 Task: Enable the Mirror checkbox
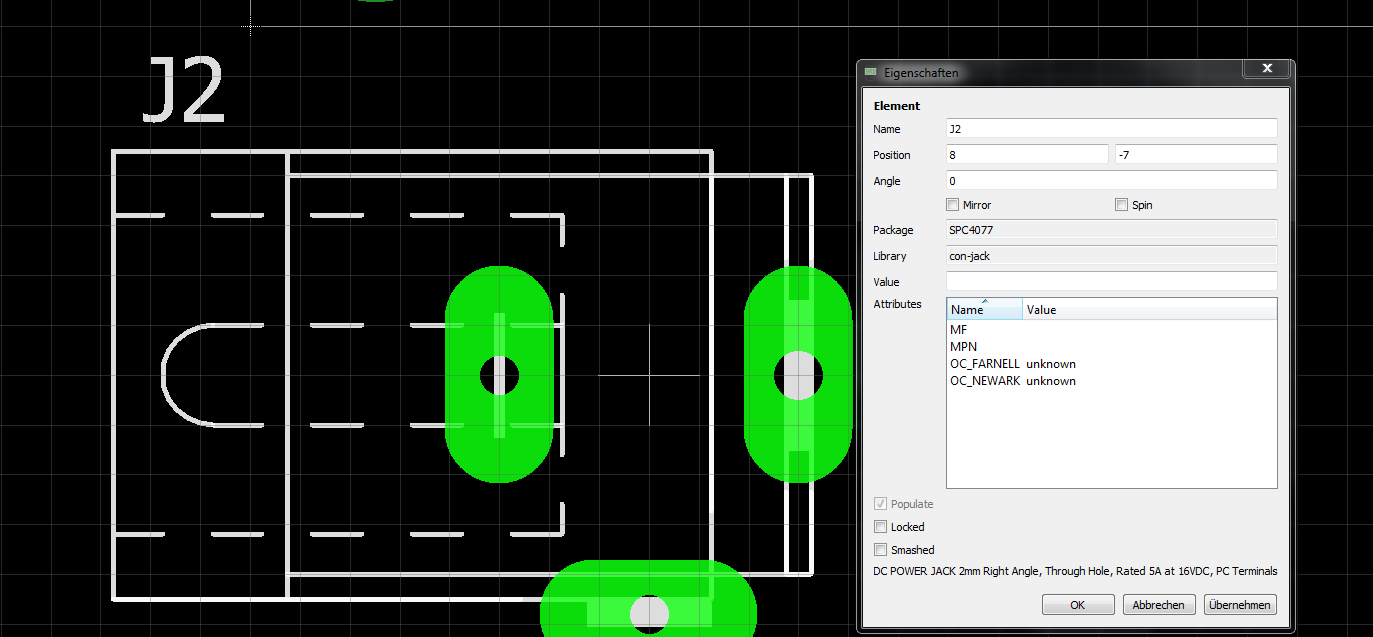[954, 205]
